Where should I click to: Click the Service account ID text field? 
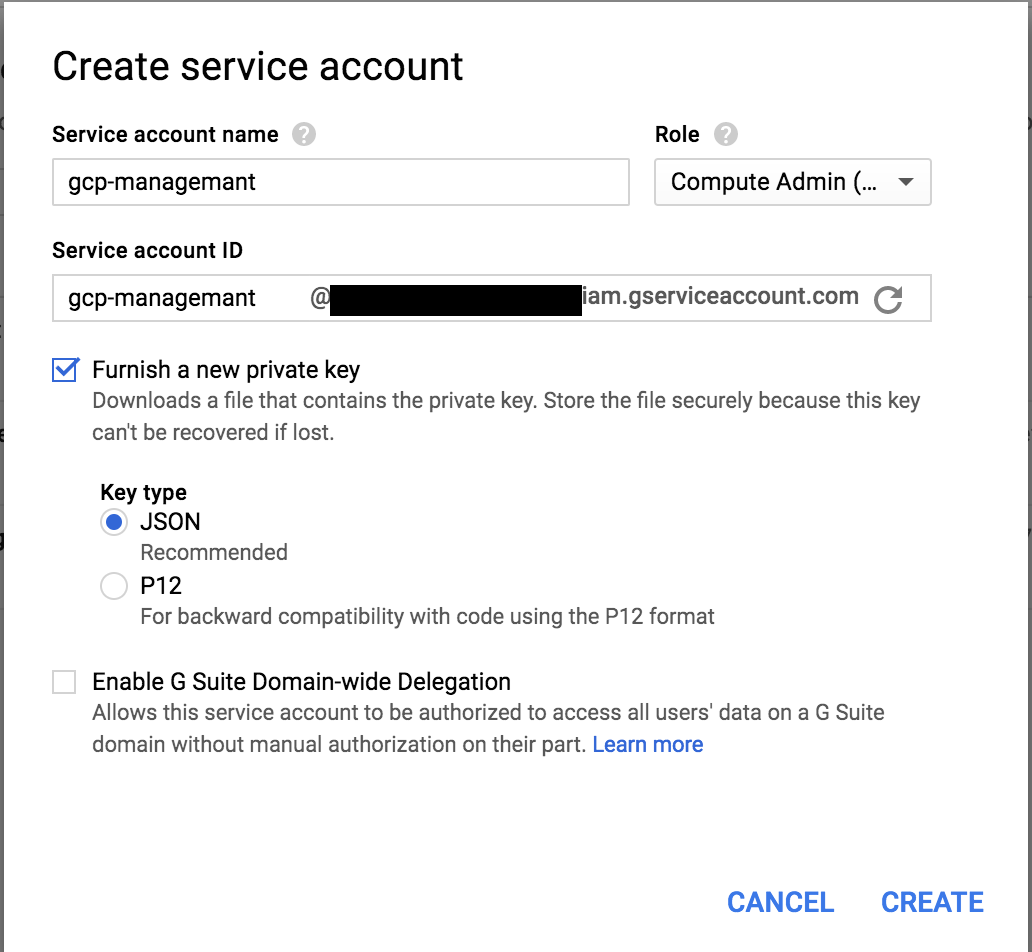click(180, 298)
